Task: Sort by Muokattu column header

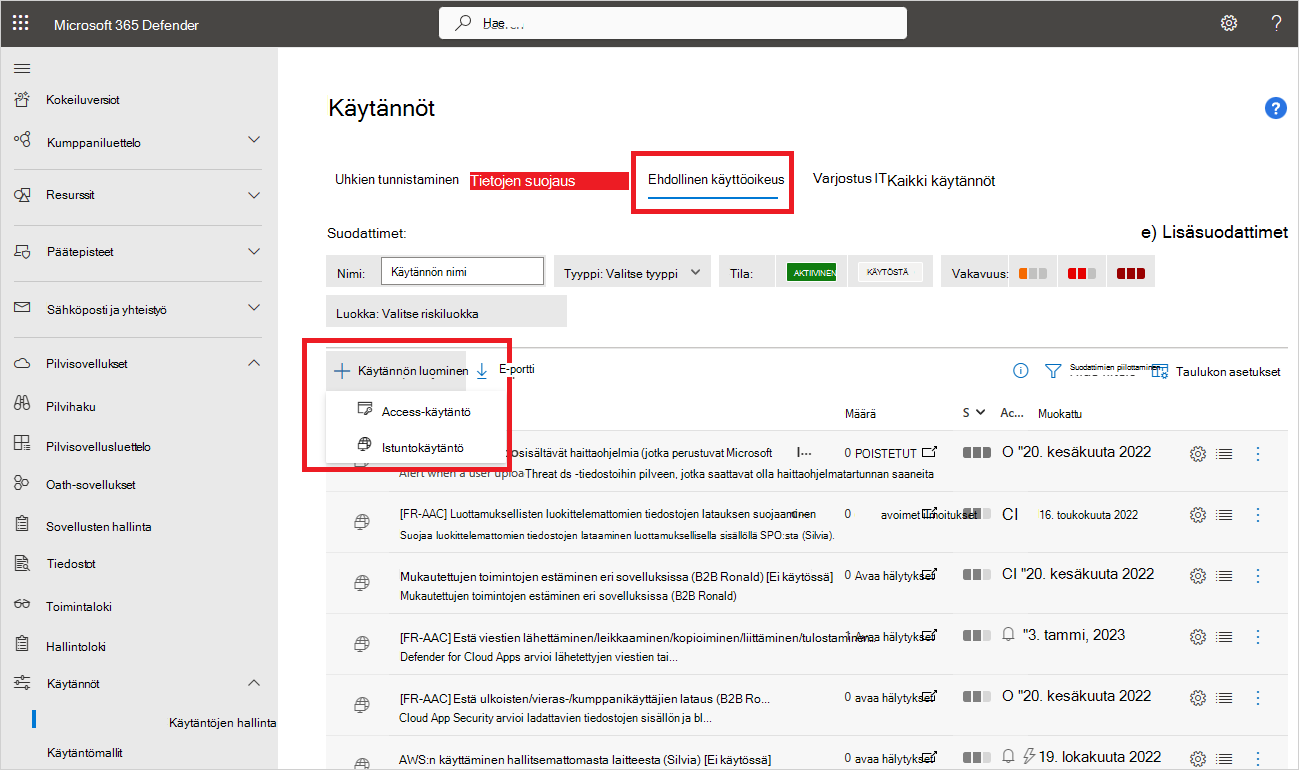Action: pyautogui.click(x=1060, y=413)
